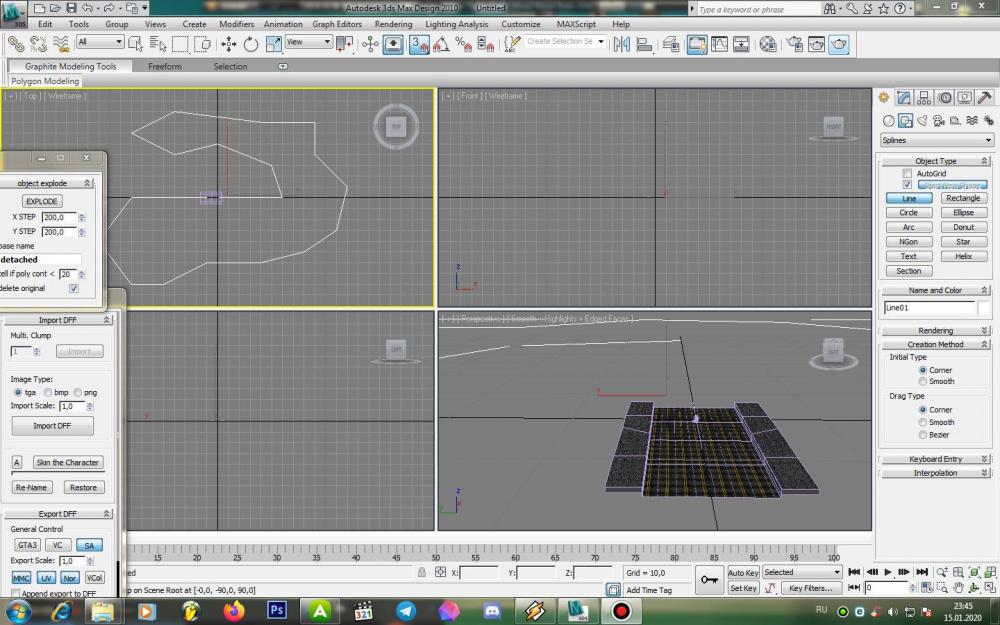Click the Rectangle spline button
The width and height of the screenshot is (1000, 625).
pos(963,198)
